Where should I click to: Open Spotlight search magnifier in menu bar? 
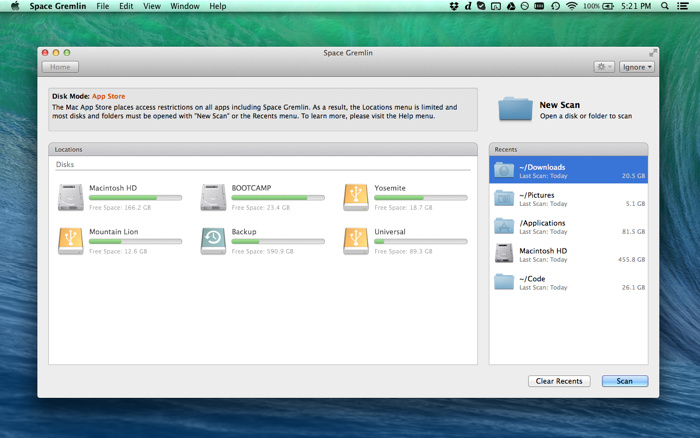coord(665,6)
